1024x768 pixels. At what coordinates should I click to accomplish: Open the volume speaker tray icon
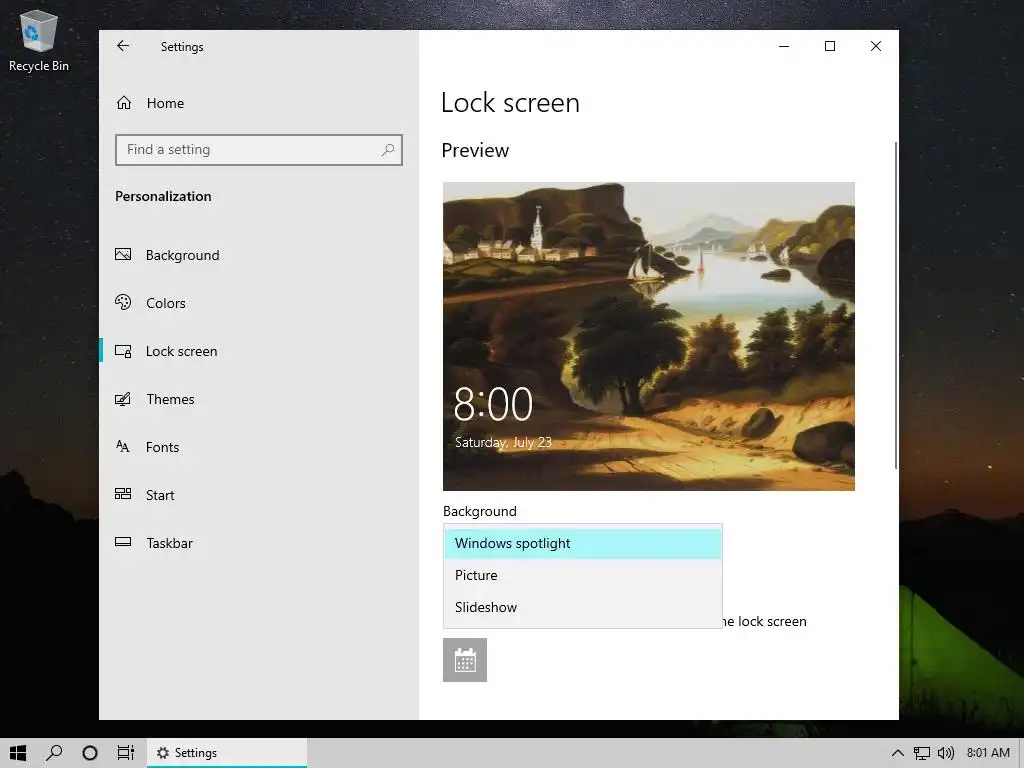tap(946, 753)
